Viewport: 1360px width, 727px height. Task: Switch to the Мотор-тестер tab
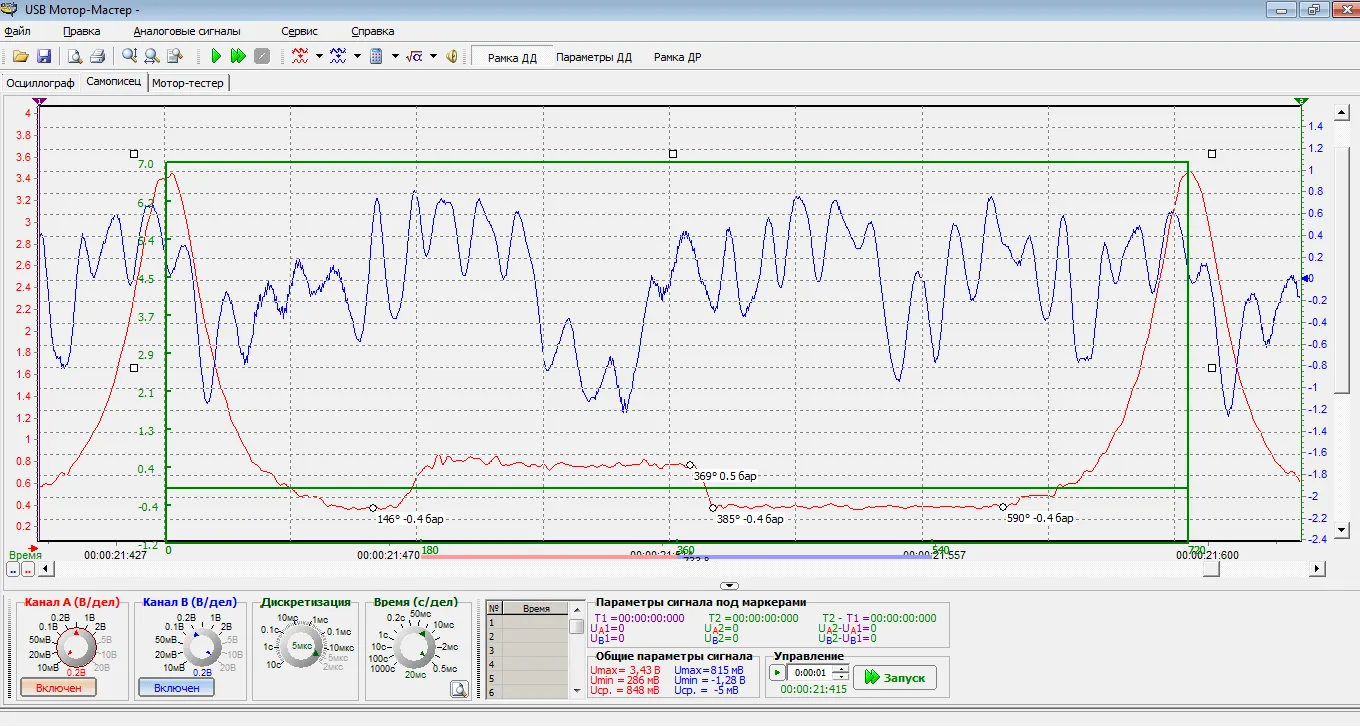188,83
